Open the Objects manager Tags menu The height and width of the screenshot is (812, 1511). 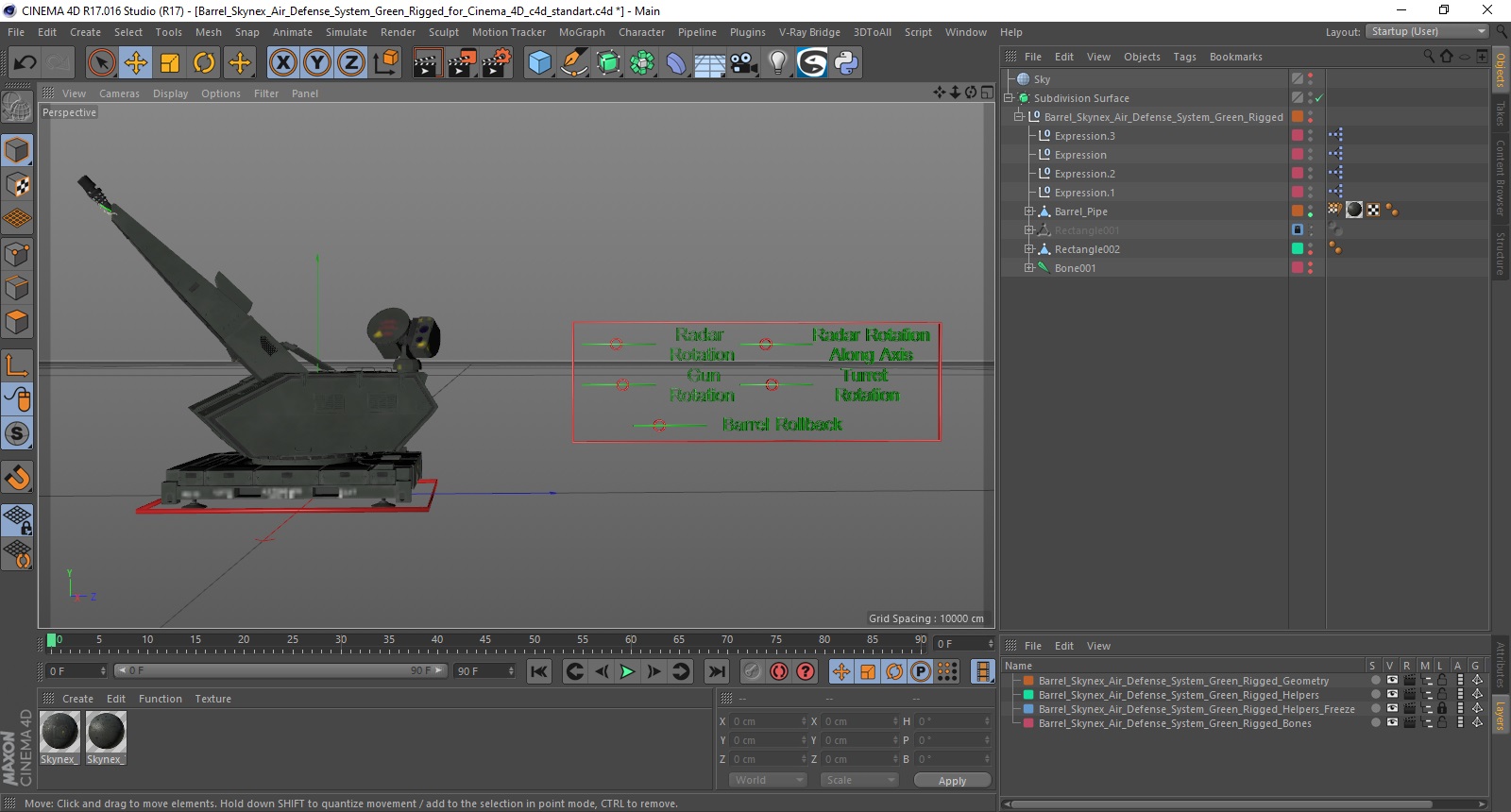1184,57
